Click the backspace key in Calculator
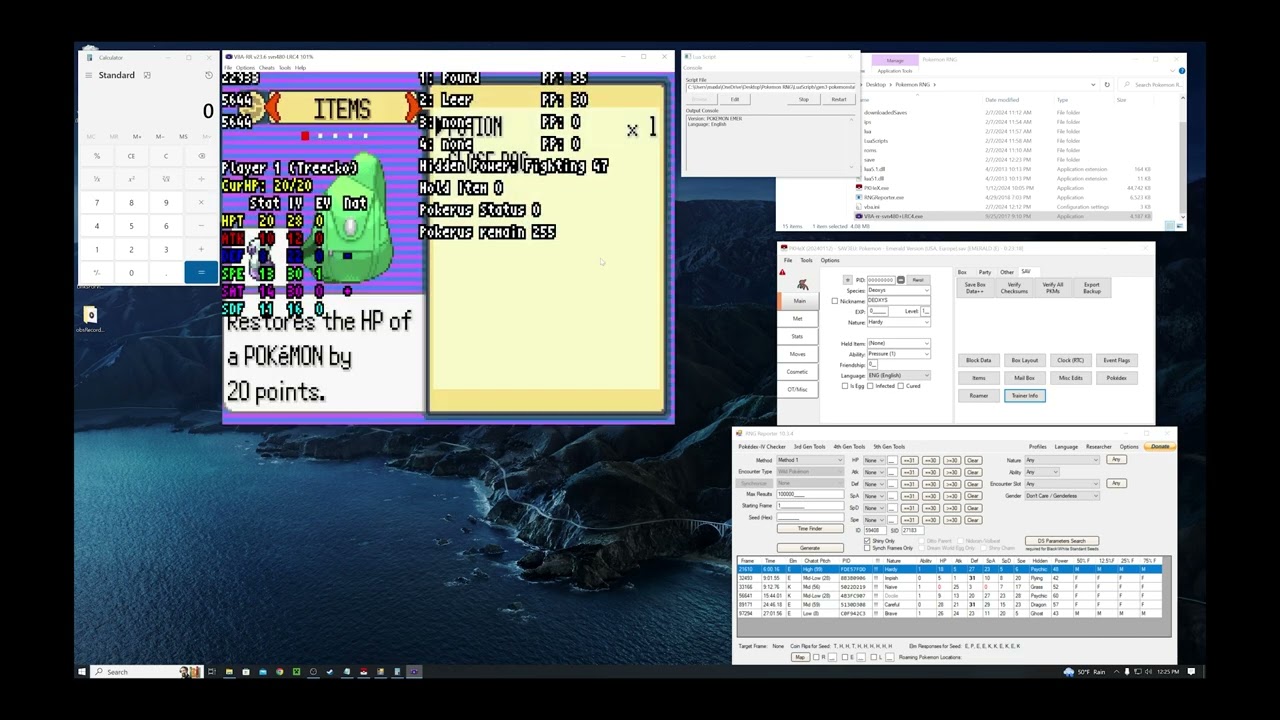The width and height of the screenshot is (1280, 720). pyautogui.click(x=201, y=156)
